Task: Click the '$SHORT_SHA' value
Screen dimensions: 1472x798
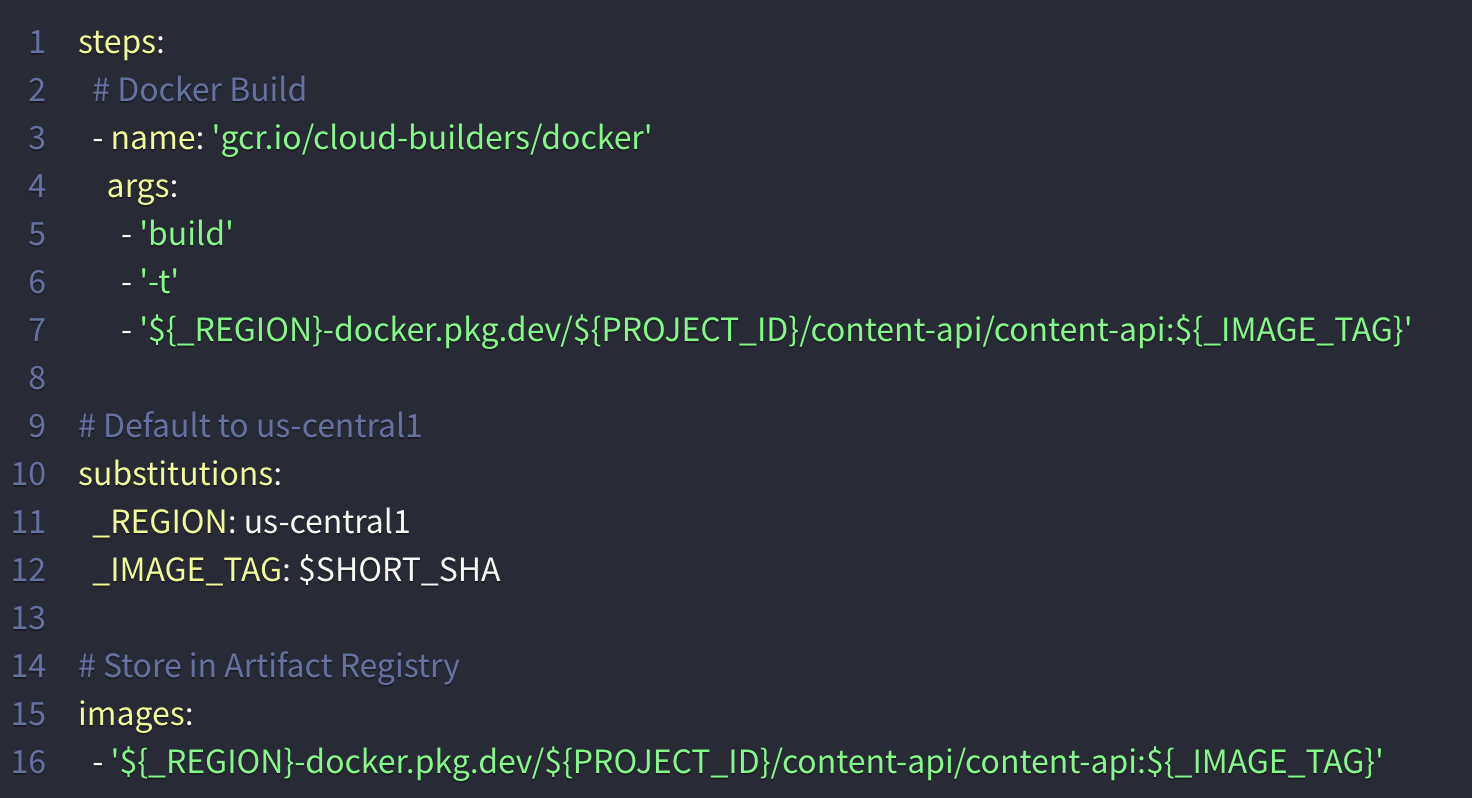Action: 400,570
